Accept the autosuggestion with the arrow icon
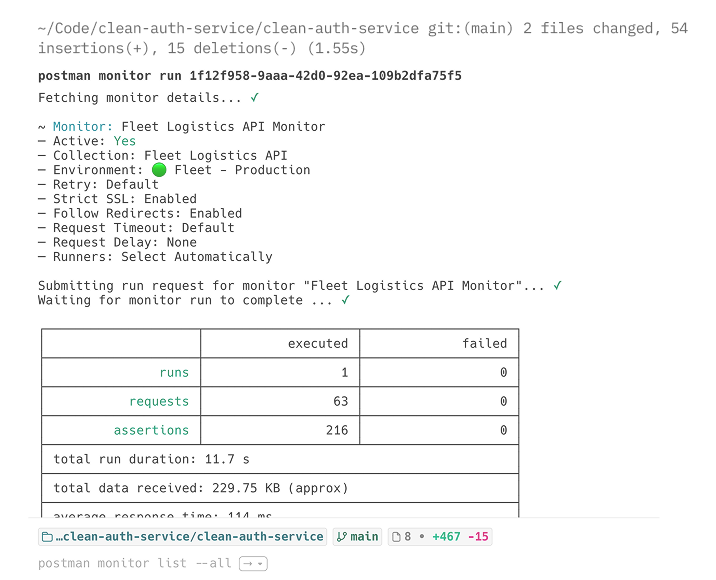 coord(248,564)
